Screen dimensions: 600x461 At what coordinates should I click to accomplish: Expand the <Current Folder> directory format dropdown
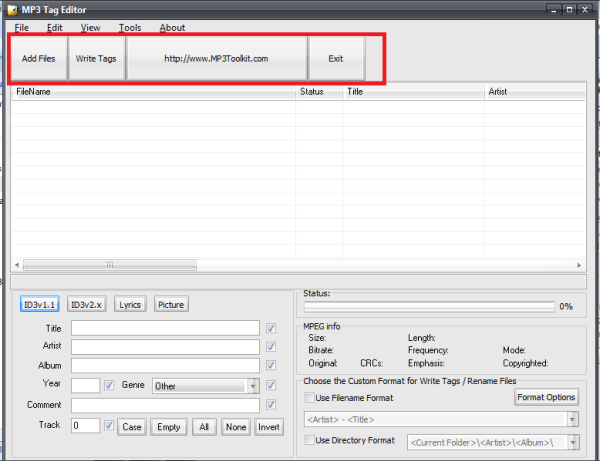click(573, 442)
